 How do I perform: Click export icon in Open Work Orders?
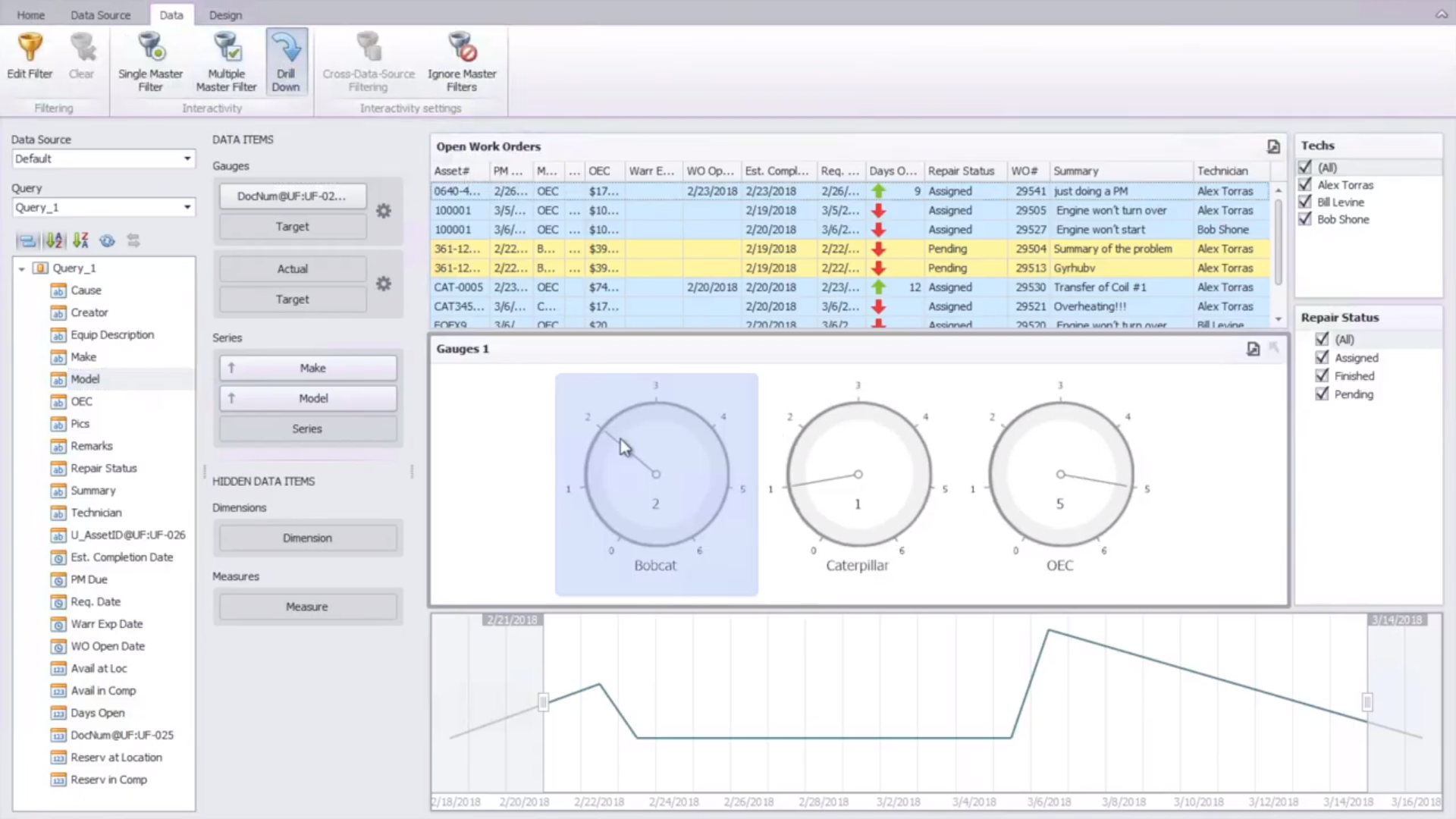[1273, 146]
